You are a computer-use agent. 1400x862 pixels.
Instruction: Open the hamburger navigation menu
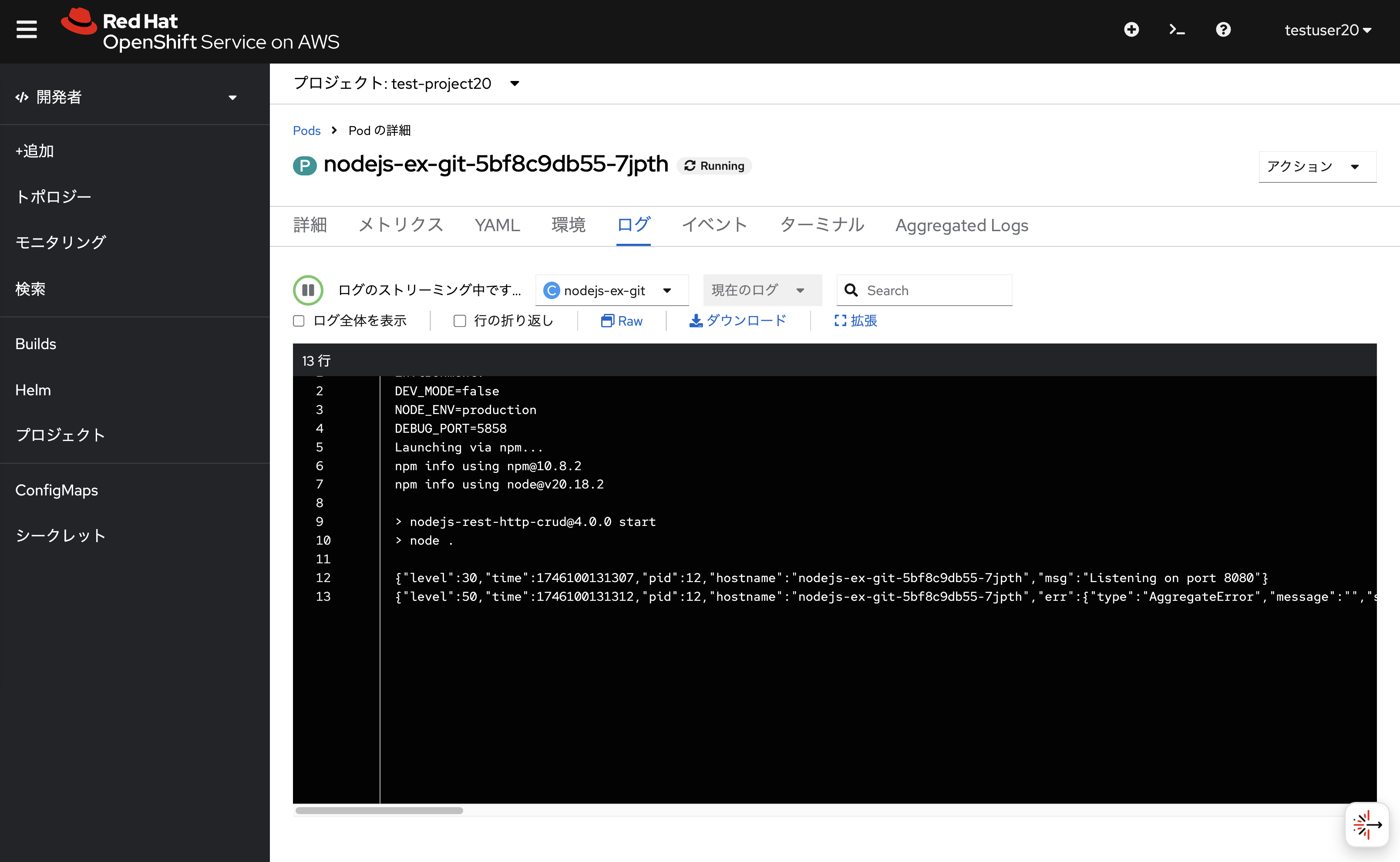click(x=26, y=30)
